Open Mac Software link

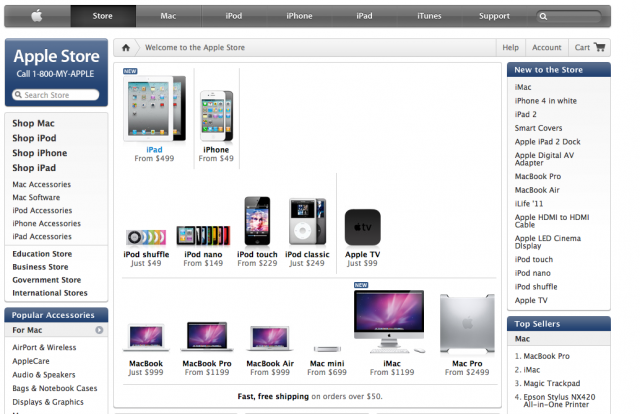pos(36,198)
